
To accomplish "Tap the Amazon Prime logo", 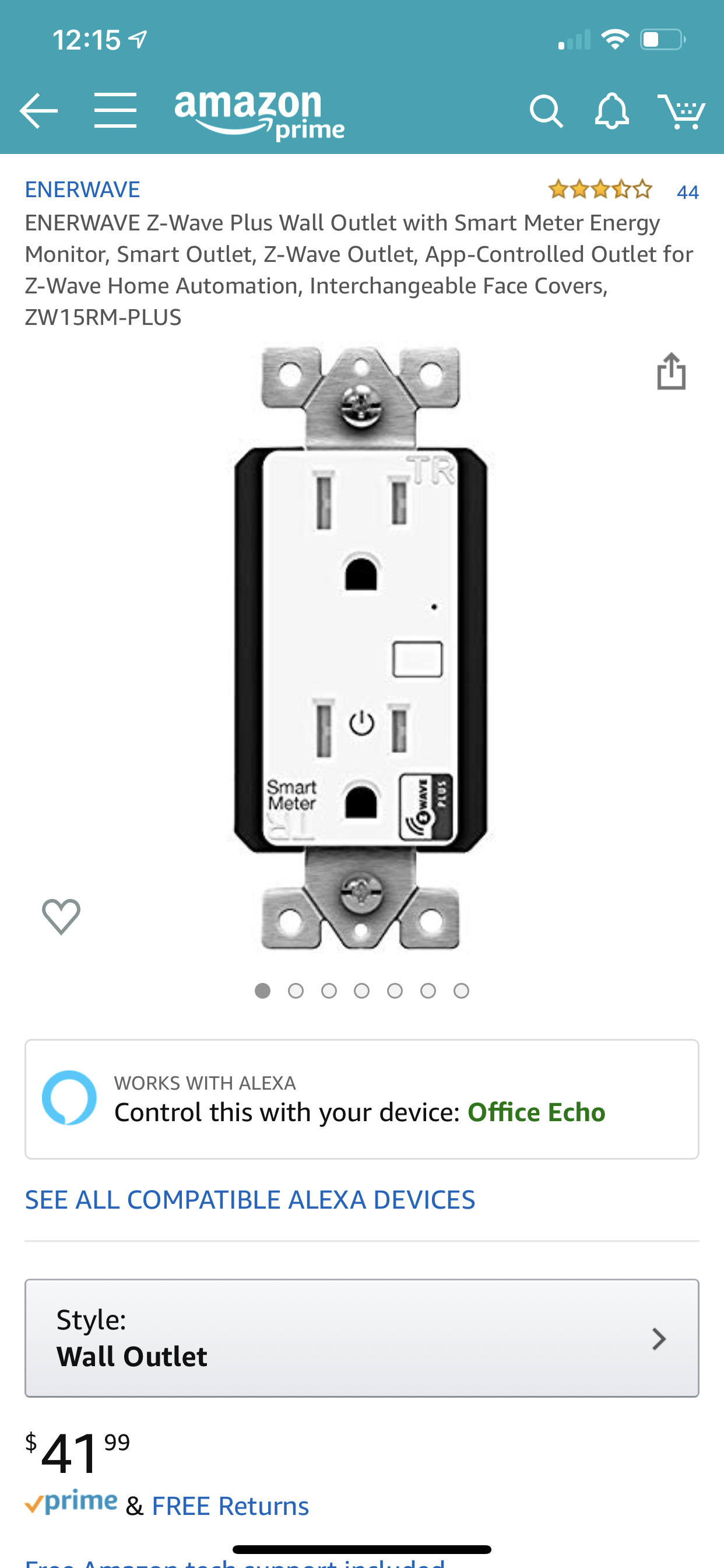I will point(259,114).
